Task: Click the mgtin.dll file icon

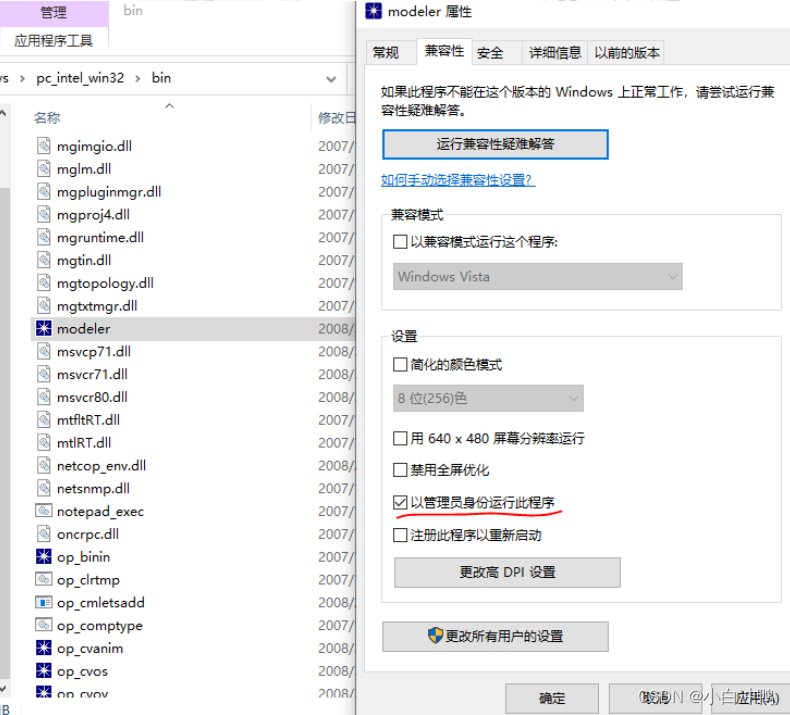Action: 44,260
